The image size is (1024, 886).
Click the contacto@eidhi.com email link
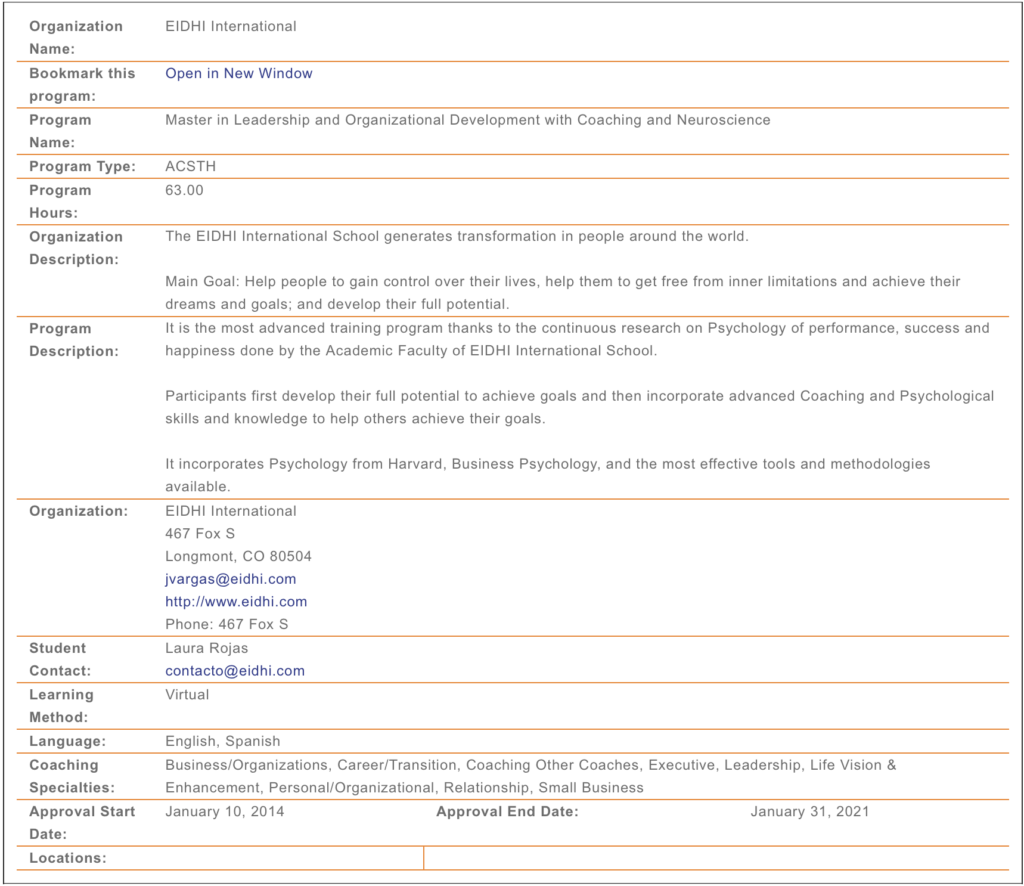coord(235,671)
